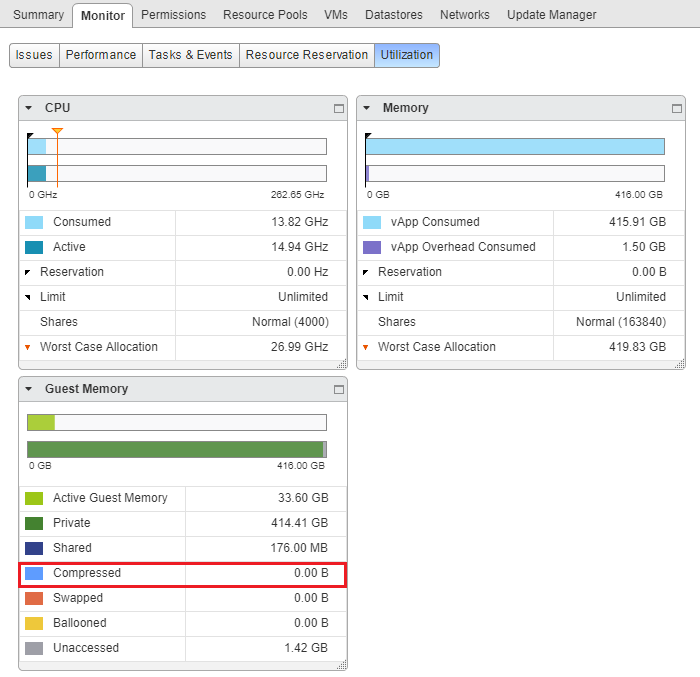Maximize the Guest Memory panel
This screenshot has height=677, width=700.
point(339,389)
